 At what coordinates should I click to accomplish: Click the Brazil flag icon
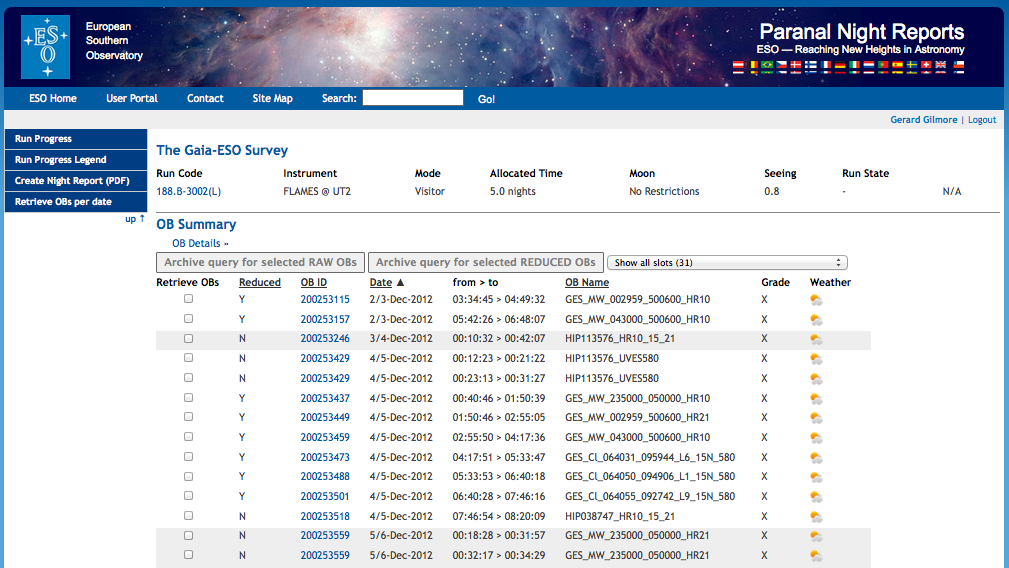[x=767, y=65]
